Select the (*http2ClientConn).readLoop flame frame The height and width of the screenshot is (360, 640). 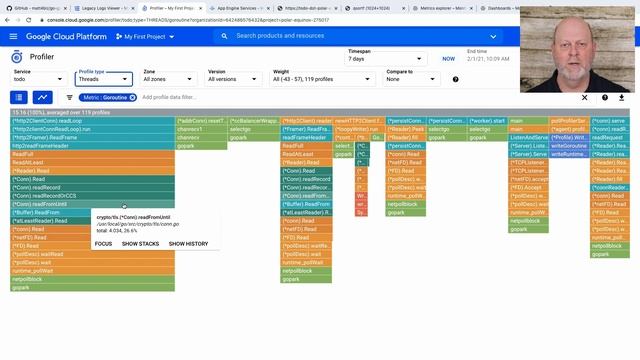click(93, 121)
